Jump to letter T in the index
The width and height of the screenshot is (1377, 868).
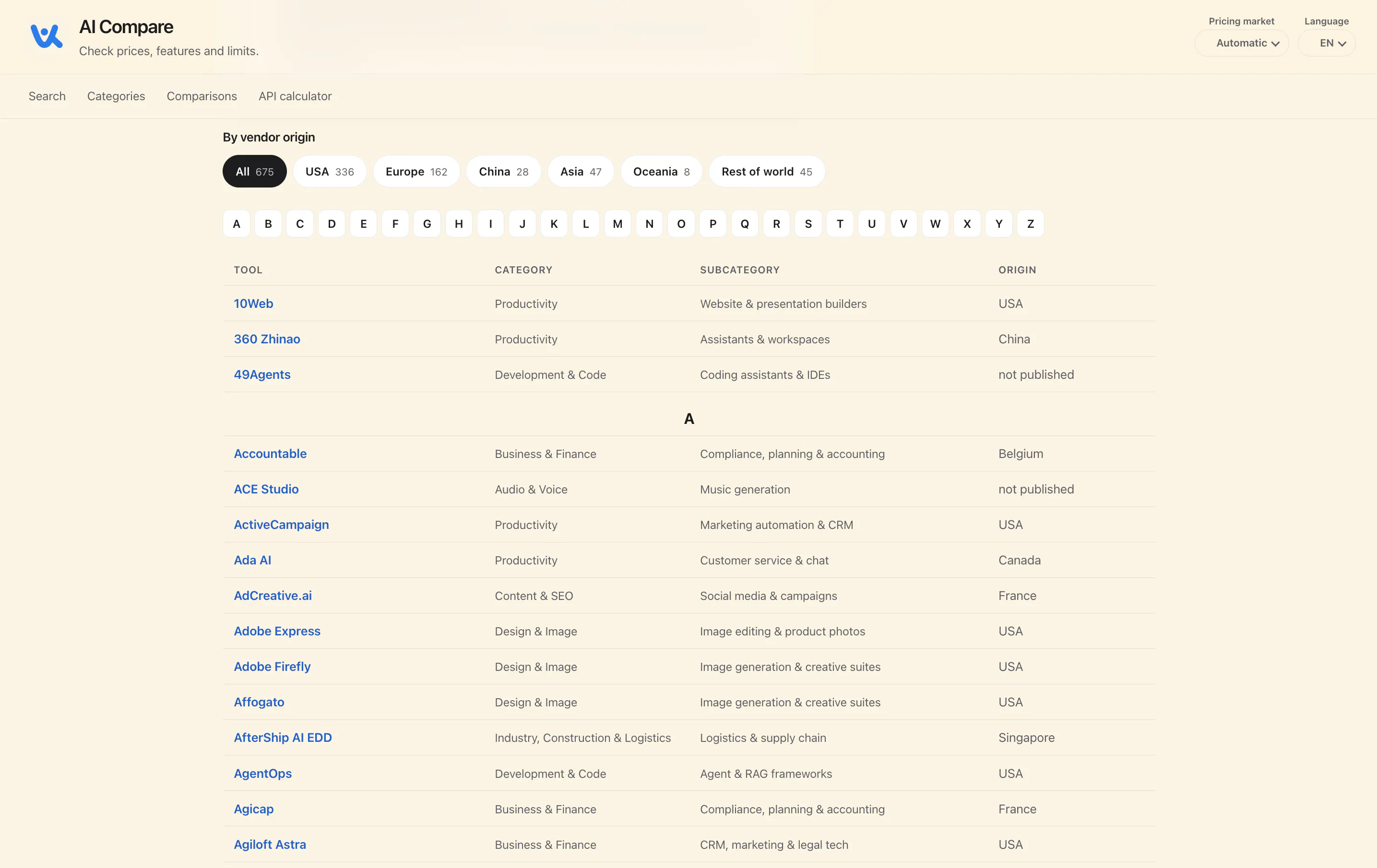click(x=840, y=223)
